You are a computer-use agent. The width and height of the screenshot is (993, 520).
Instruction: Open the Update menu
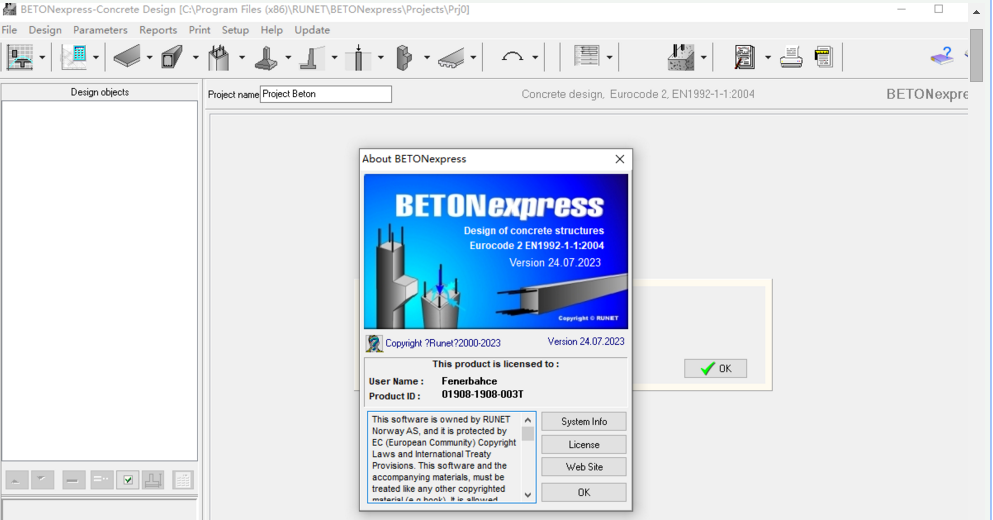click(x=312, y=30)
